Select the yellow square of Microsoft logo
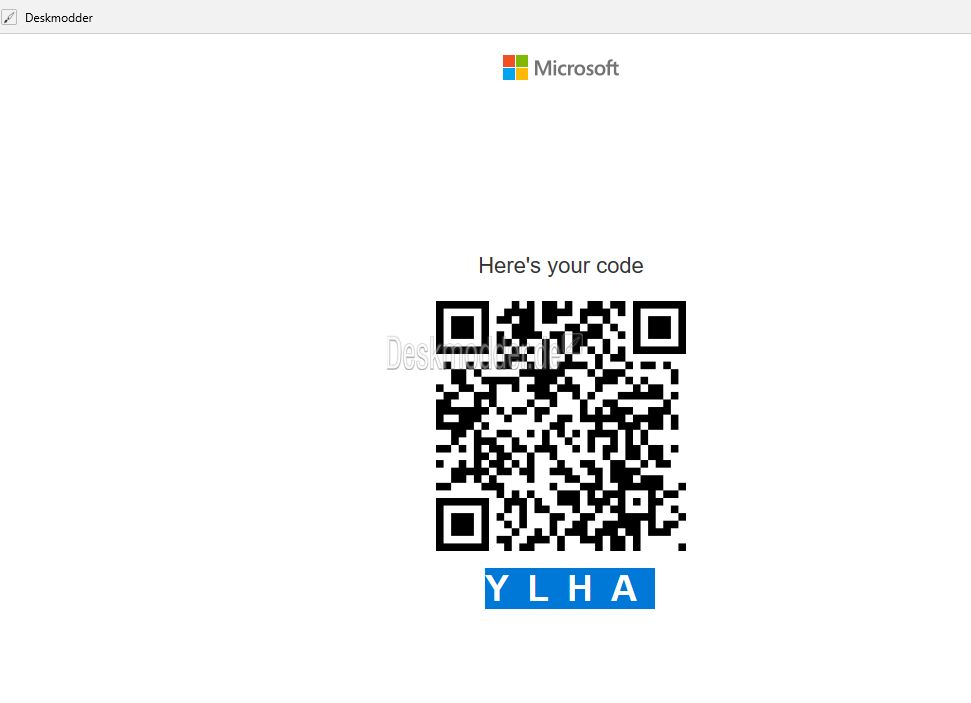This screenshot has width=971, height=703. [x=522, y=74]
